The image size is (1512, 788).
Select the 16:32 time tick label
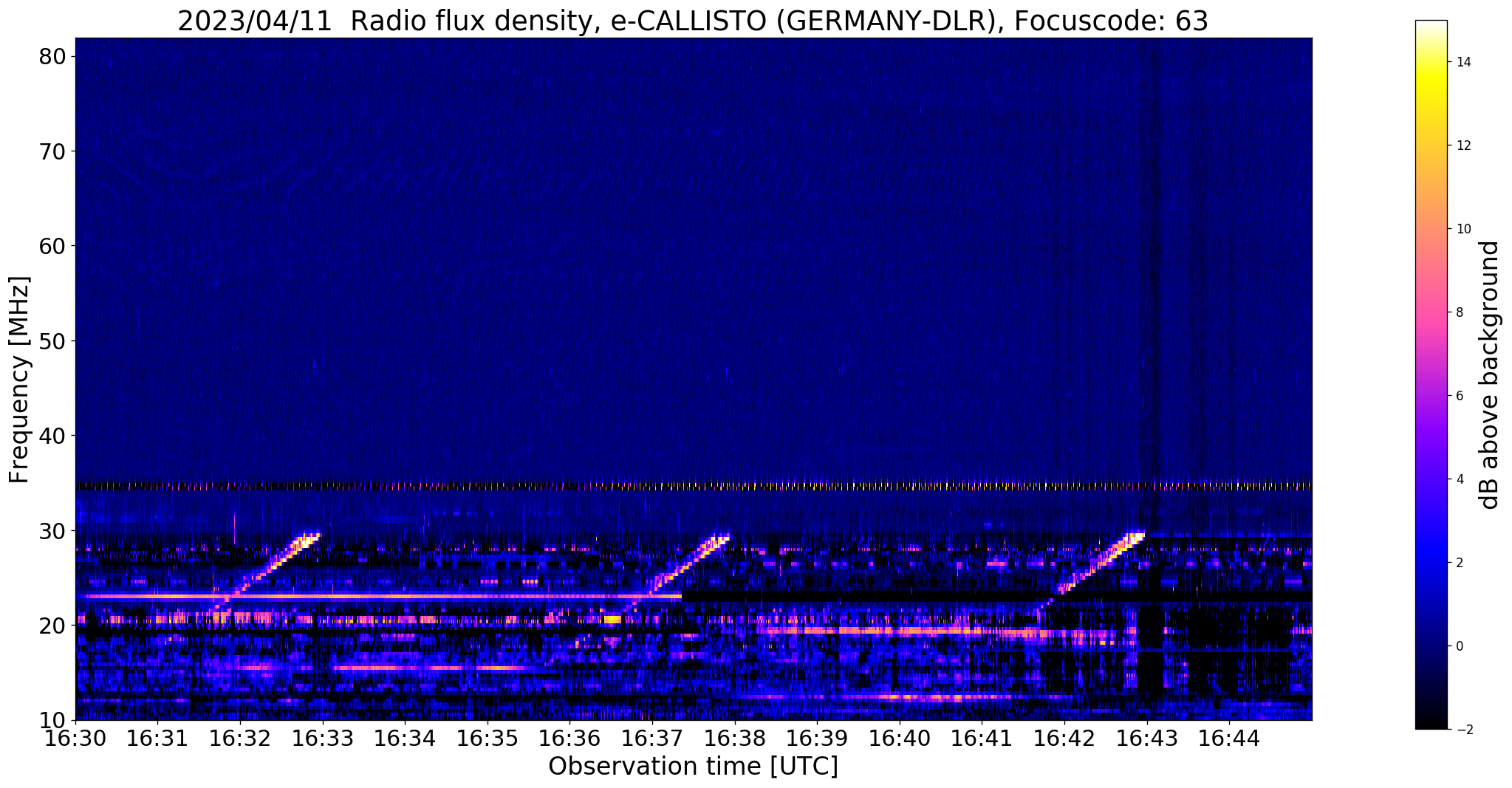tap(240, 738)
